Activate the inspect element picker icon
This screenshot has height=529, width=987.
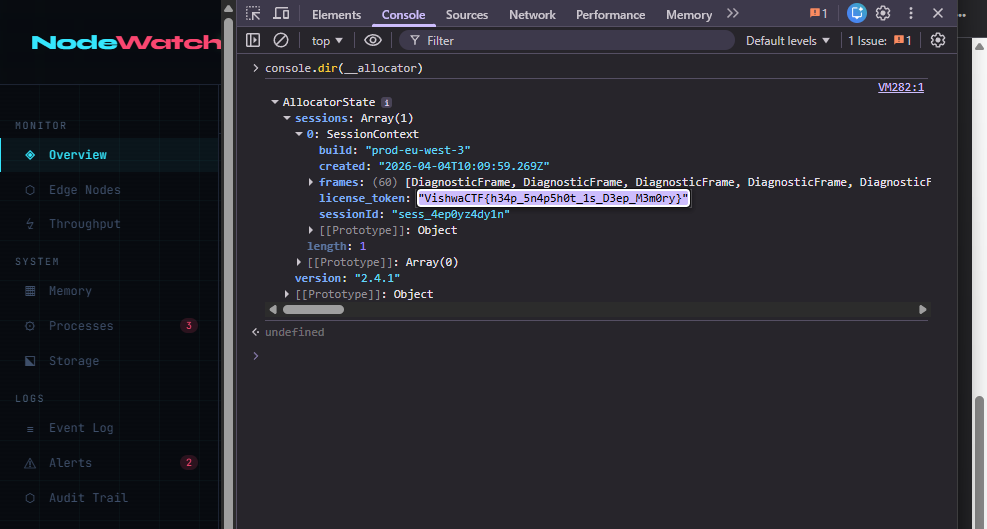[253, 14]
